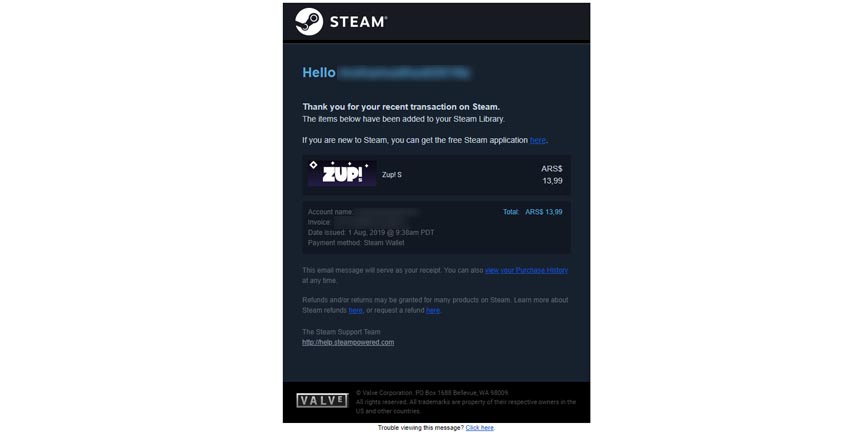The height and width of the screenshot is (438, 844).
Task: Click the Valve Corporation copyright text
Action: [466, 402]
